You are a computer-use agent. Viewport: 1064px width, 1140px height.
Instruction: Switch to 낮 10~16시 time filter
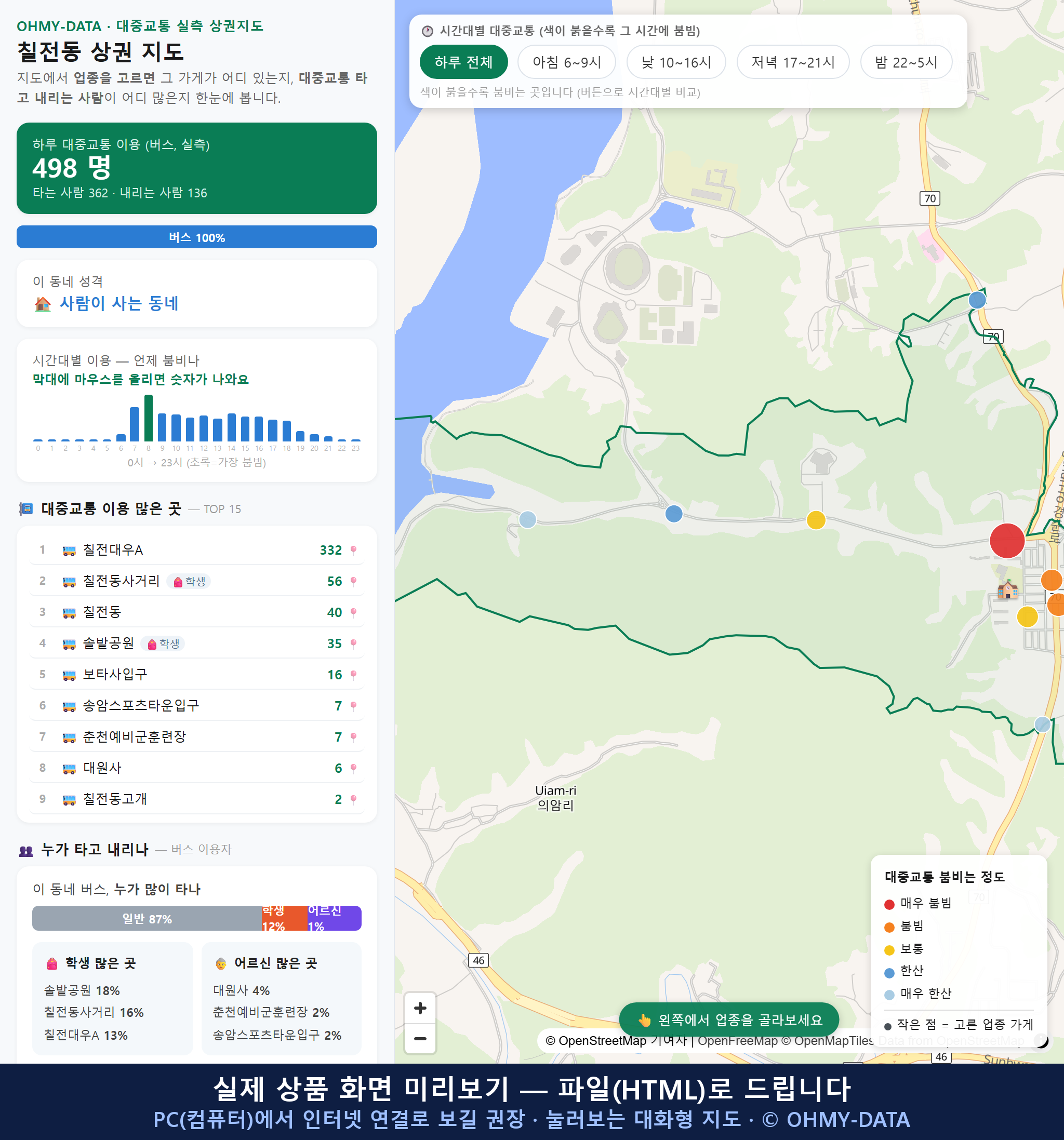point(676,62)
